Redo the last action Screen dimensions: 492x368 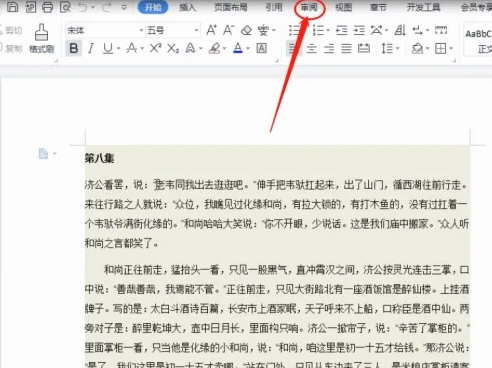coord(106,7)
